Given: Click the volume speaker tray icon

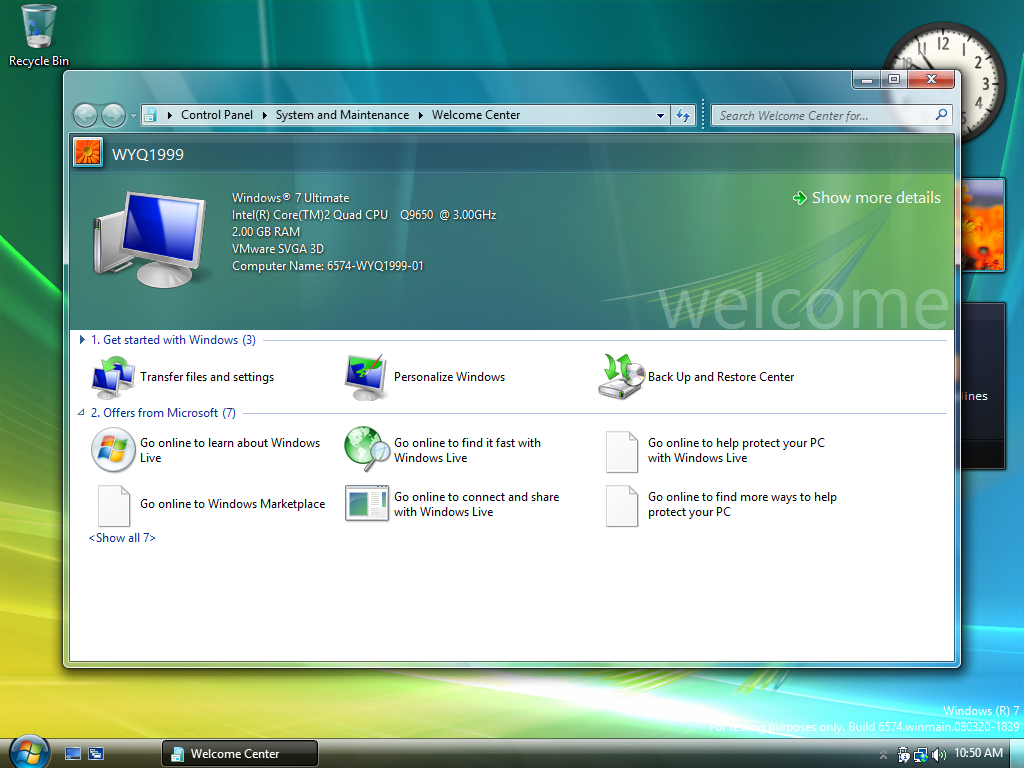Looking at the screenshot, I should [937, 754].
